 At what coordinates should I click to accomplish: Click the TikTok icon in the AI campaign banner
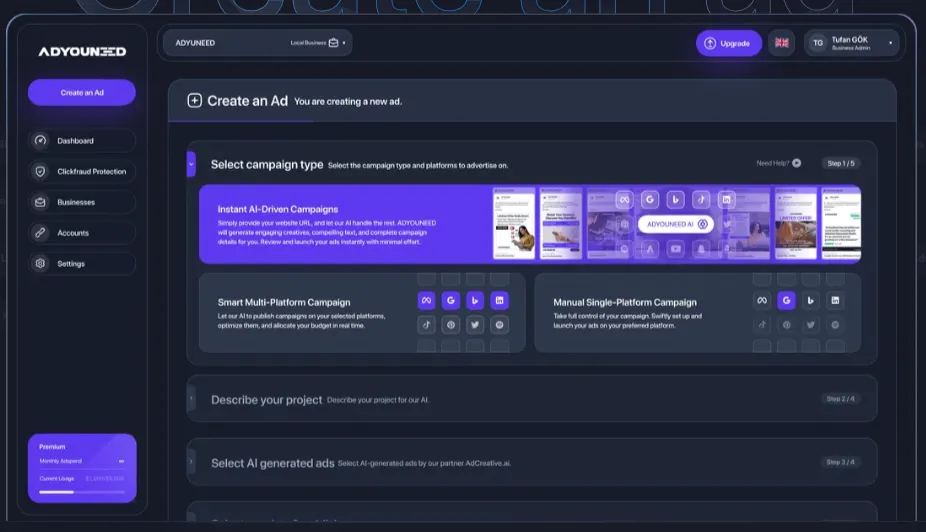(701, 200)
